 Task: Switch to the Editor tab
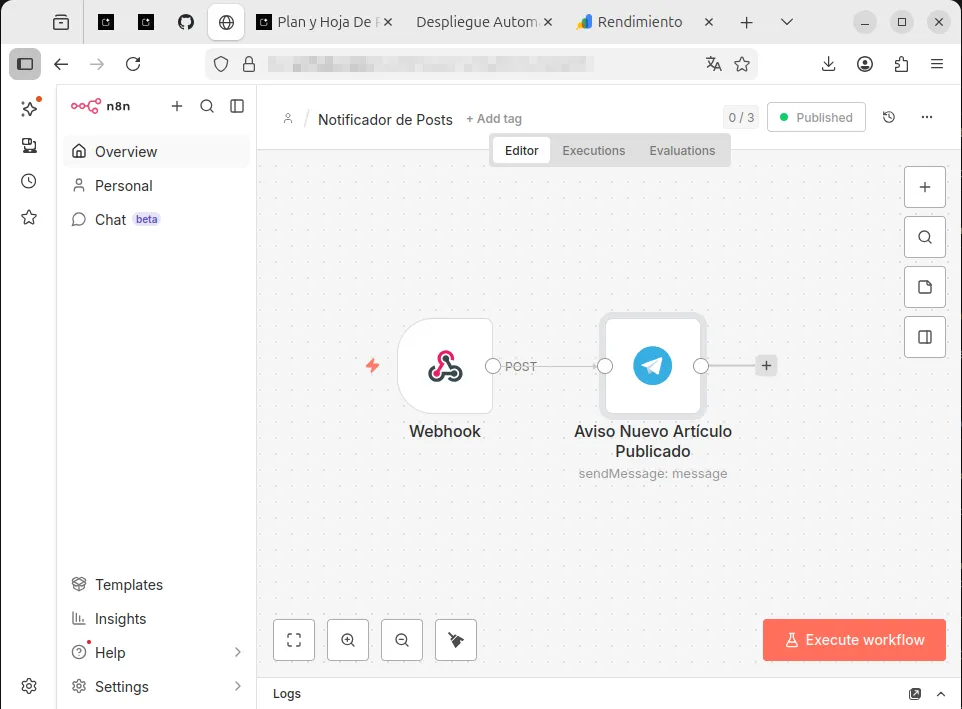(x=521, y=151)
